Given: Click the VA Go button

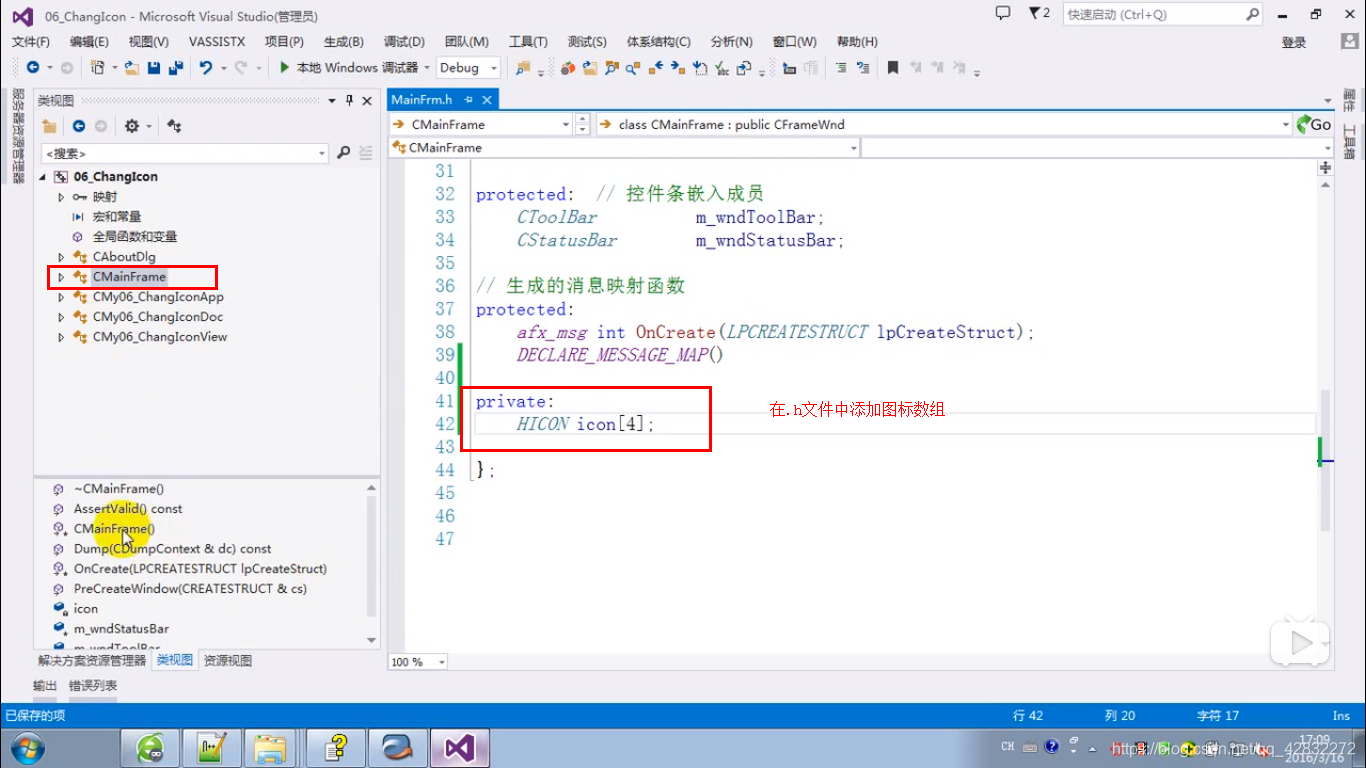Looking at the screenshot, I should 1314,125.
